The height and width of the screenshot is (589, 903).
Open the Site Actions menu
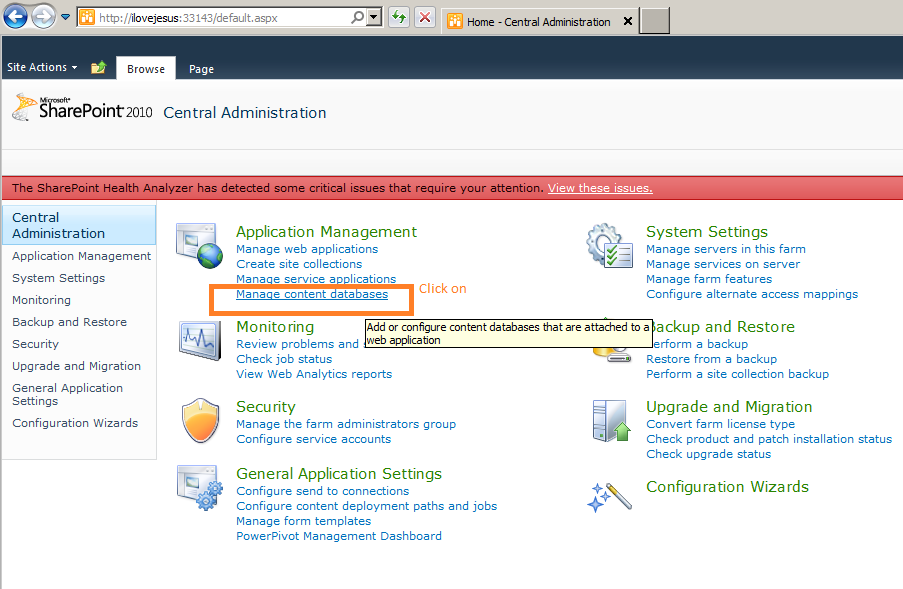coord(42,67)
